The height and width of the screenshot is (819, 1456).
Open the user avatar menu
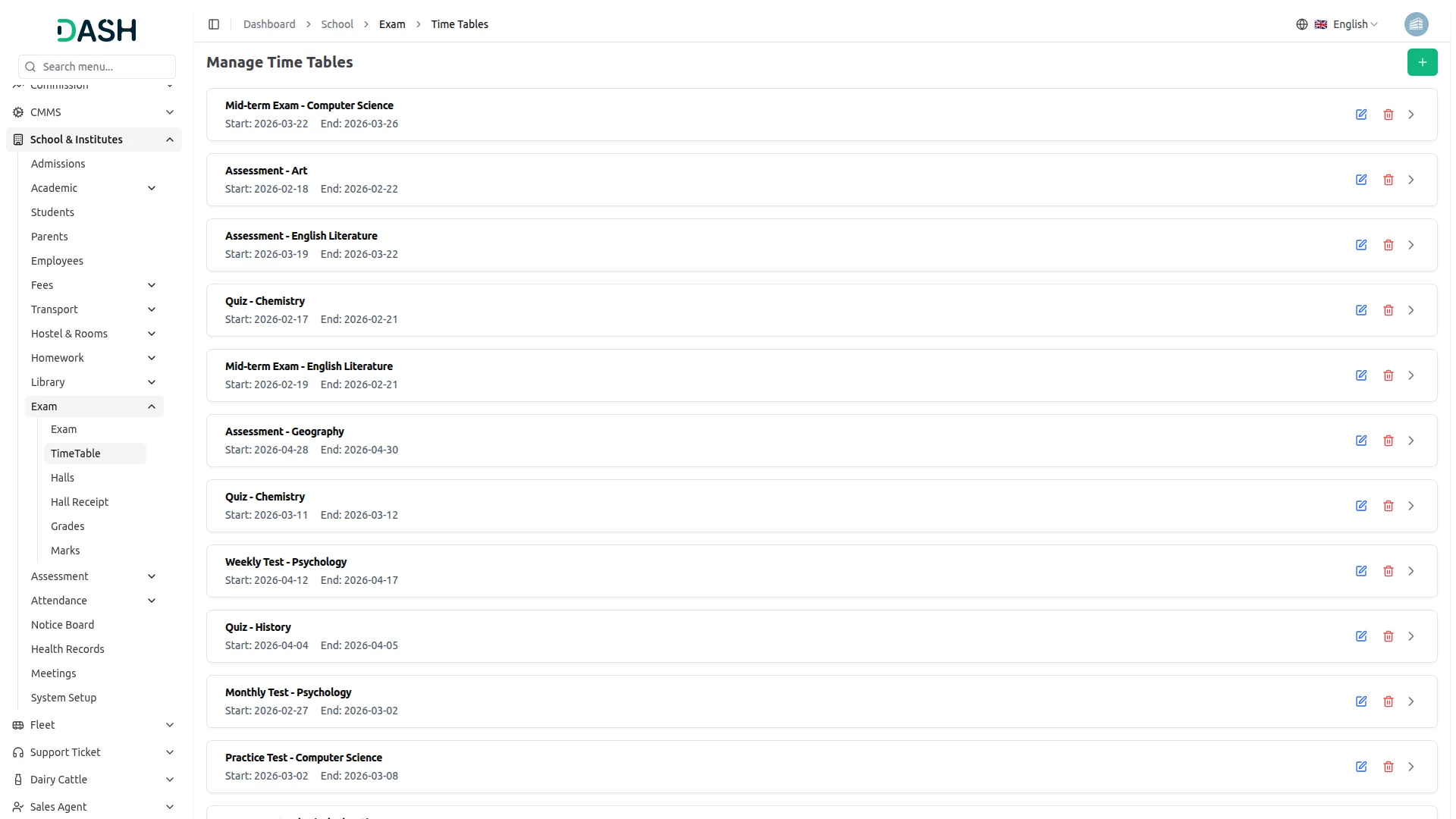[1416, 24]
